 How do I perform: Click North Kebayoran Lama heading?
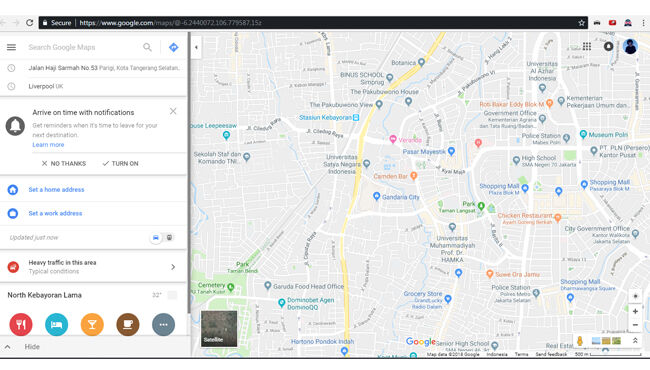point(44,295)
